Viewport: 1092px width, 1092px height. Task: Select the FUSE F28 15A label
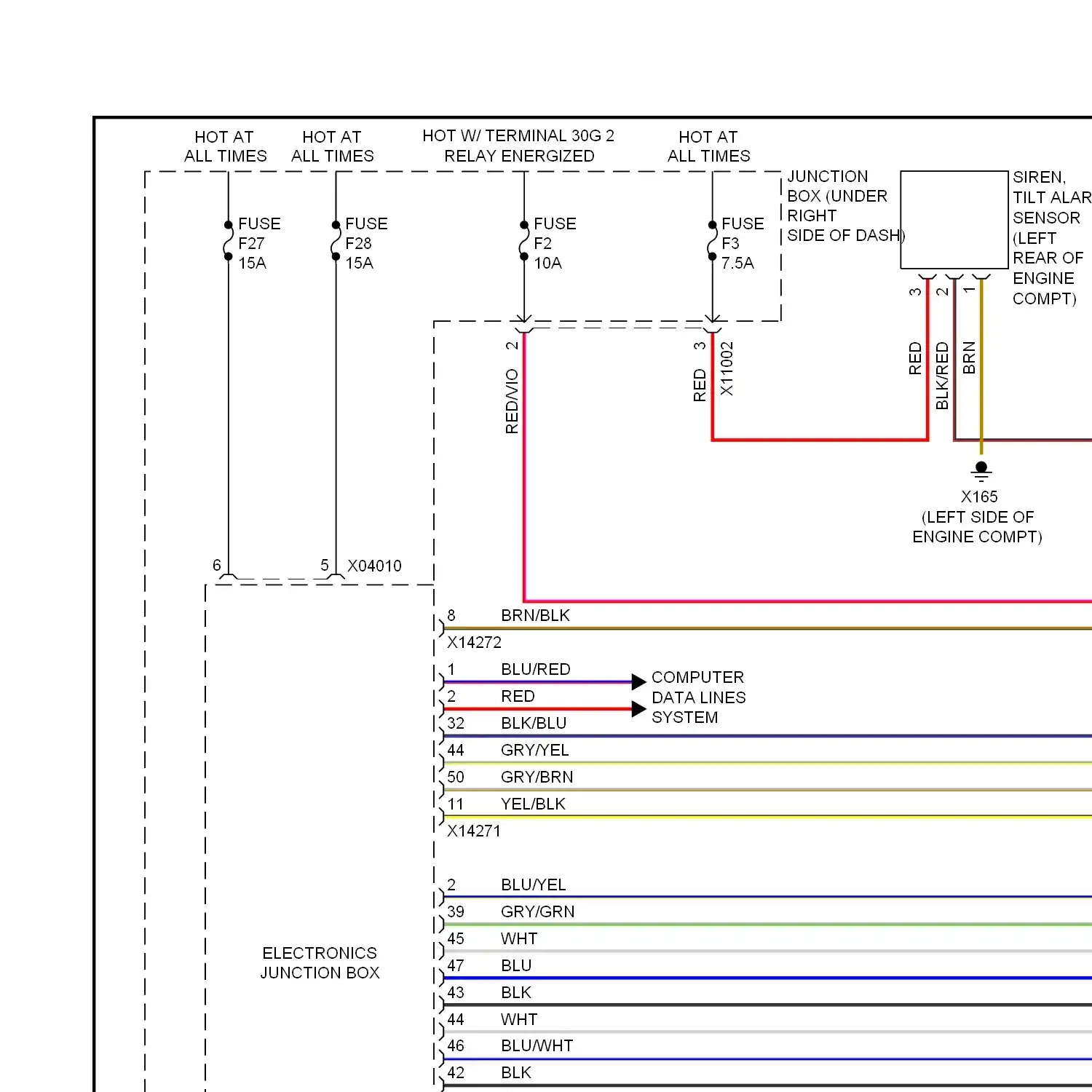coord(366,243)
